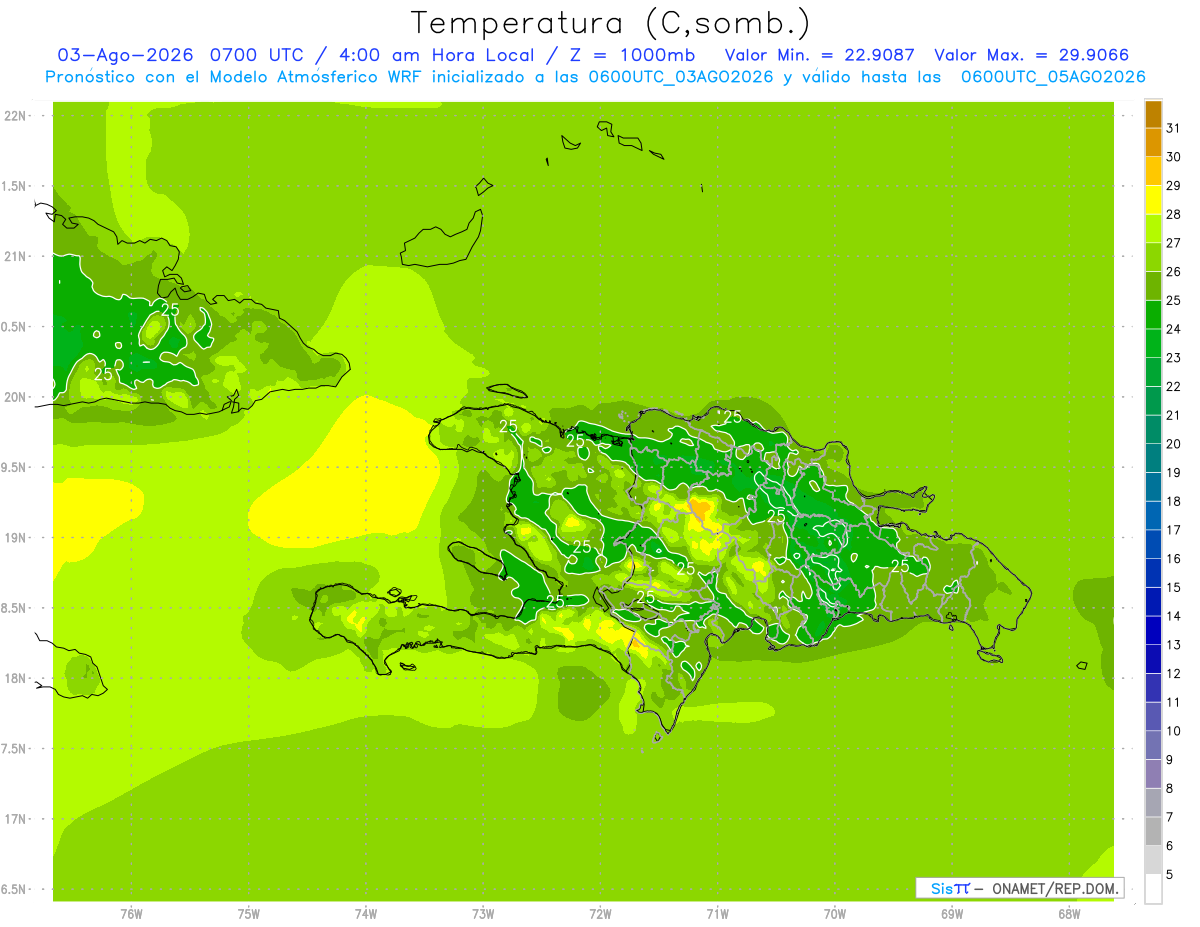
Task: Click the Temperatura (C,somb.) title
Action: (610, 22)
